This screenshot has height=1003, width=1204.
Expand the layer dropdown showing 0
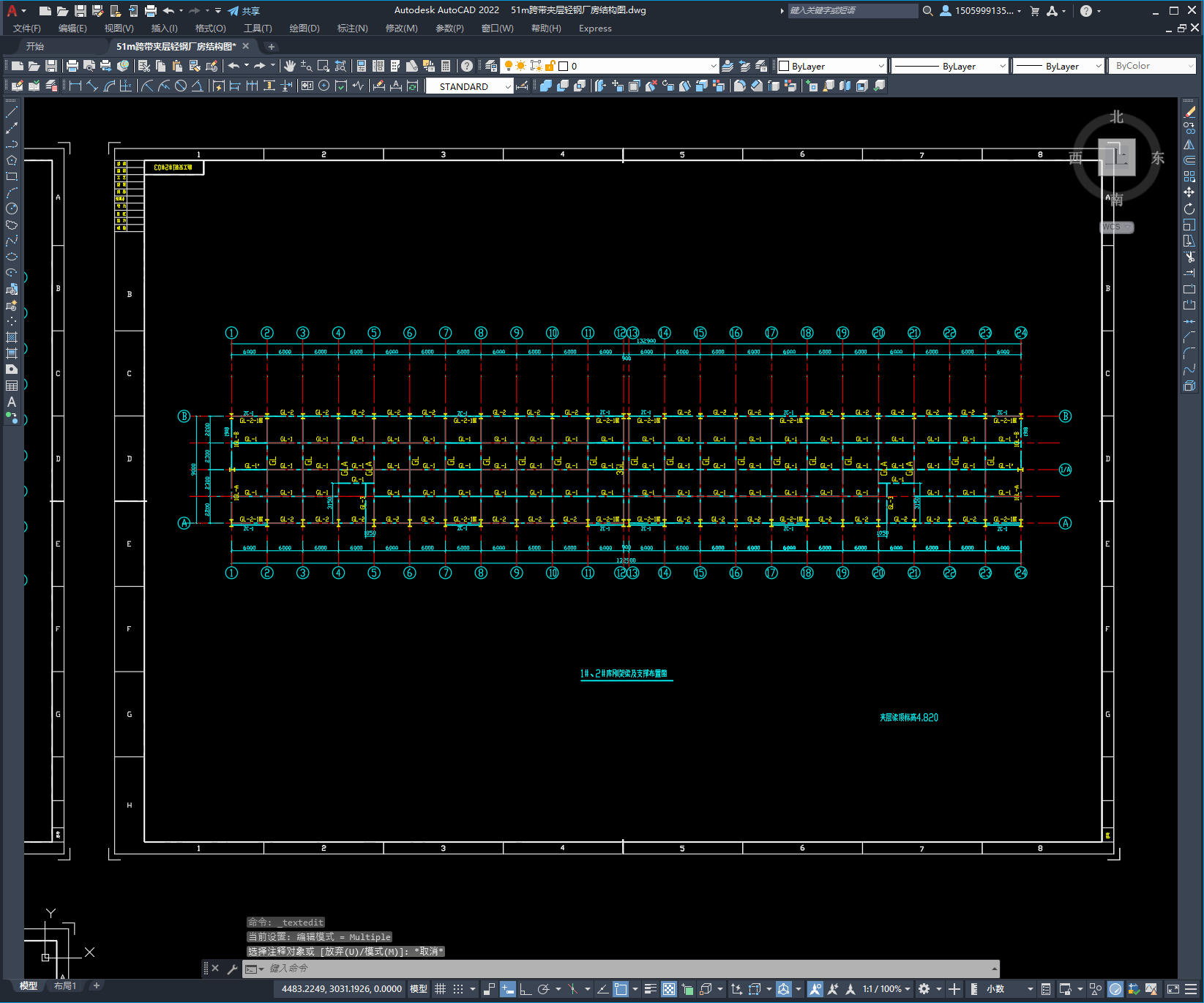point(713,66)
